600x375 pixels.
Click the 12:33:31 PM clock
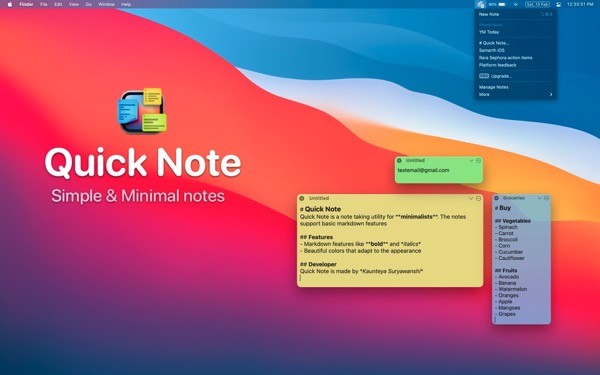coord(580,5)
